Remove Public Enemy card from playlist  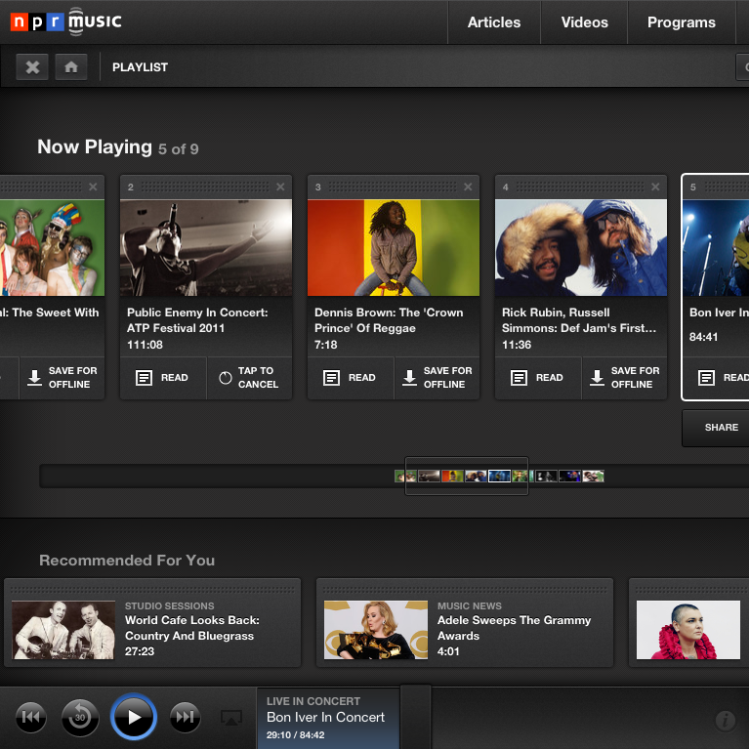pos(280,187)
